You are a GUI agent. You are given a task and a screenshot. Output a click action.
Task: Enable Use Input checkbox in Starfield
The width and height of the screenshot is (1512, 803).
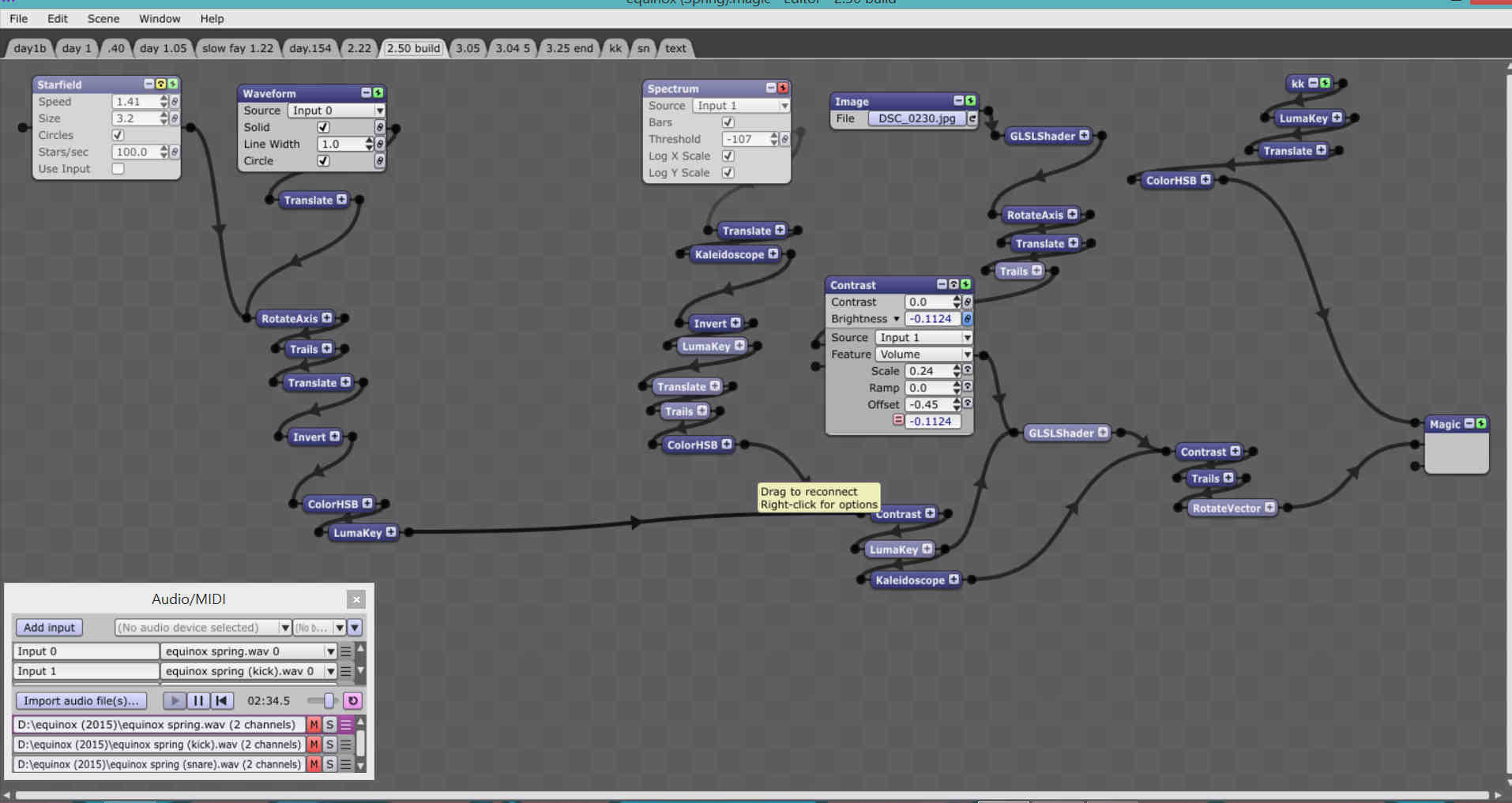[x=118, y=168]
